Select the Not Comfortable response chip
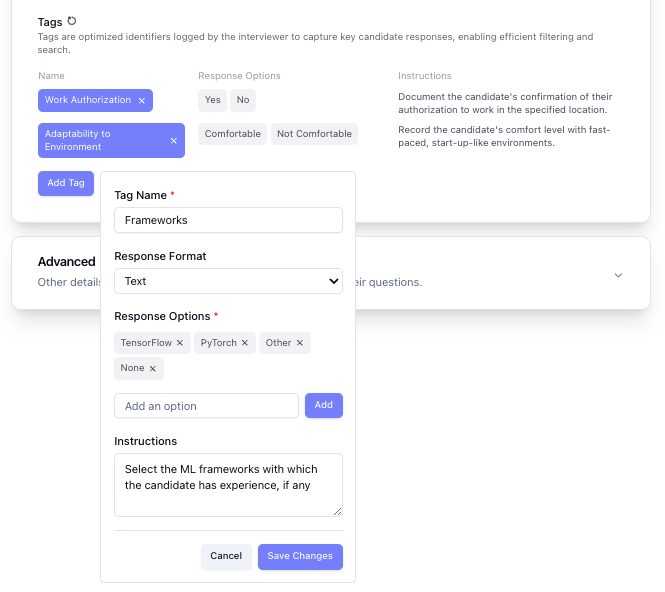665x592 pixels. click(314, 134)
